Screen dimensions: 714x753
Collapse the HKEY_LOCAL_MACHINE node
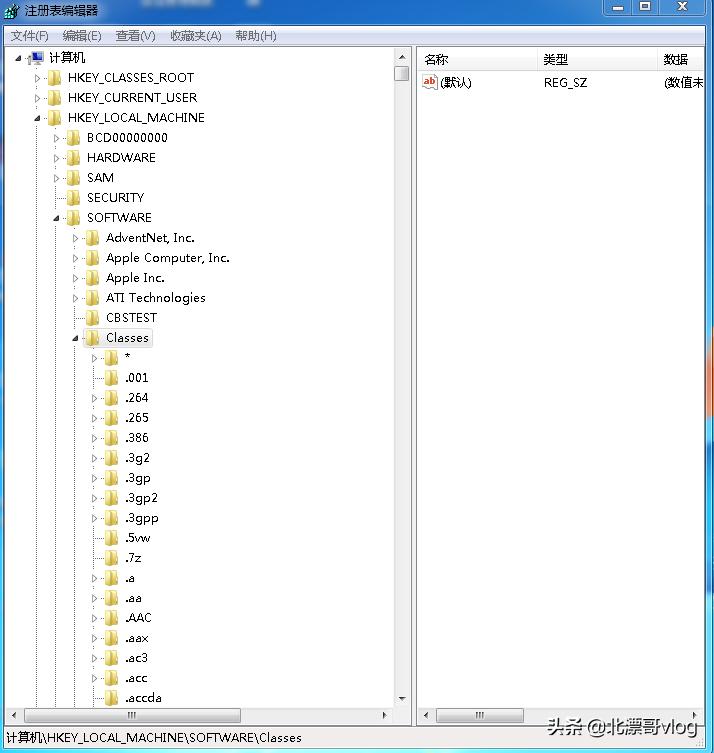[x=37, y=118]
